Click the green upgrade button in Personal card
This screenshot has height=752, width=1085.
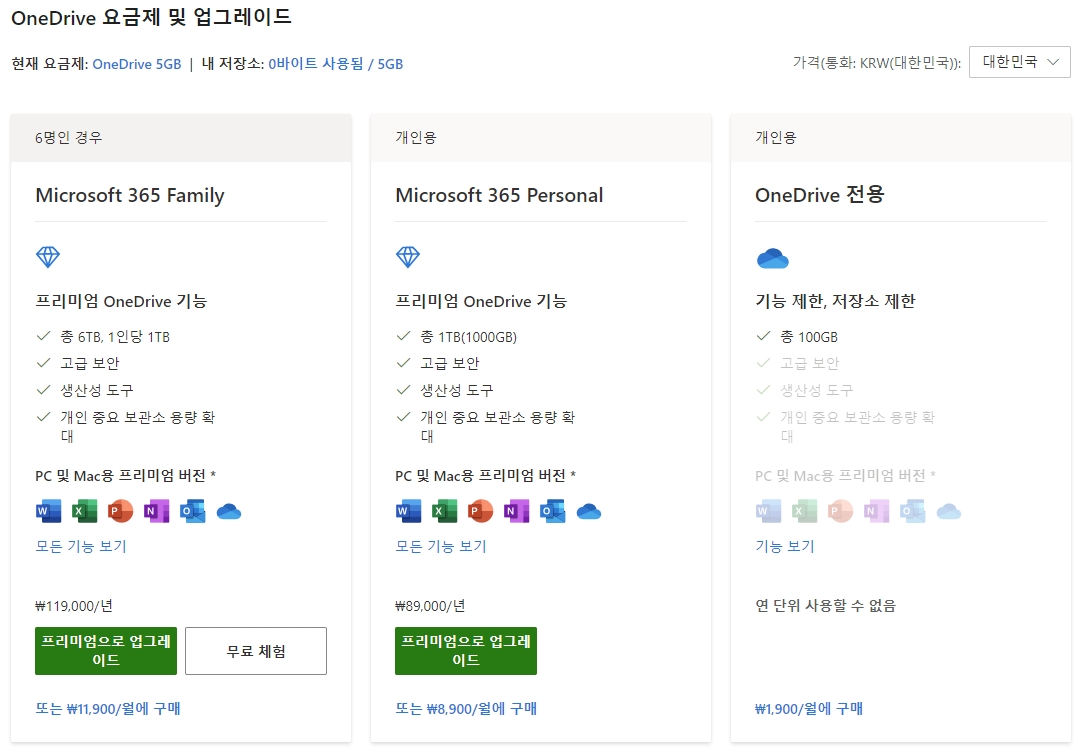[466, 651]
